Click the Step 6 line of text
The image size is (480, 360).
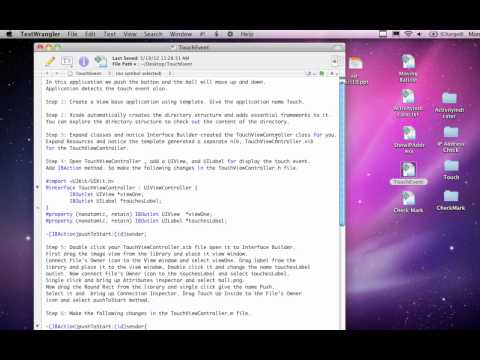click(147, 313)
